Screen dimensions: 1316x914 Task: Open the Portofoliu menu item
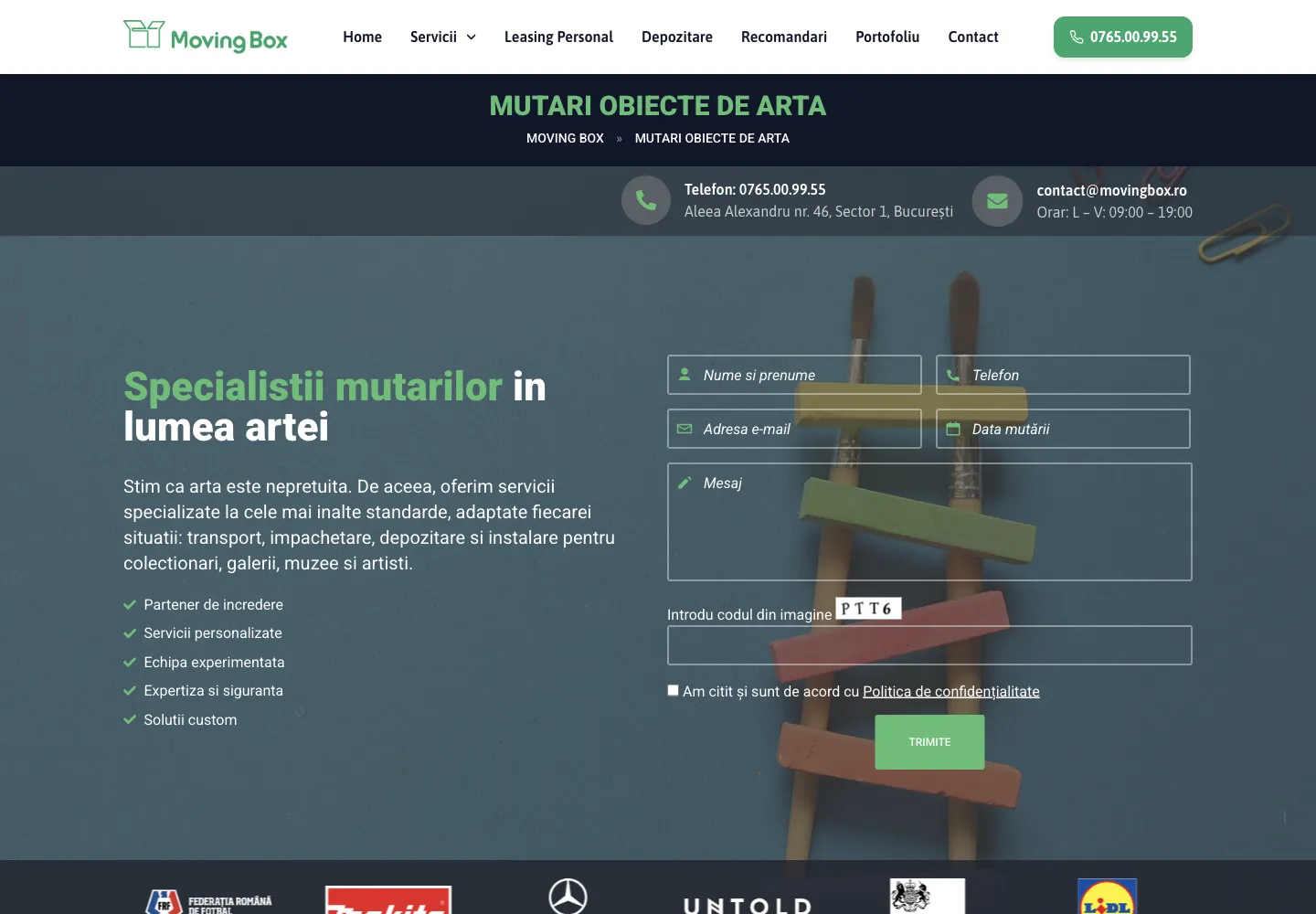(887, 37)
